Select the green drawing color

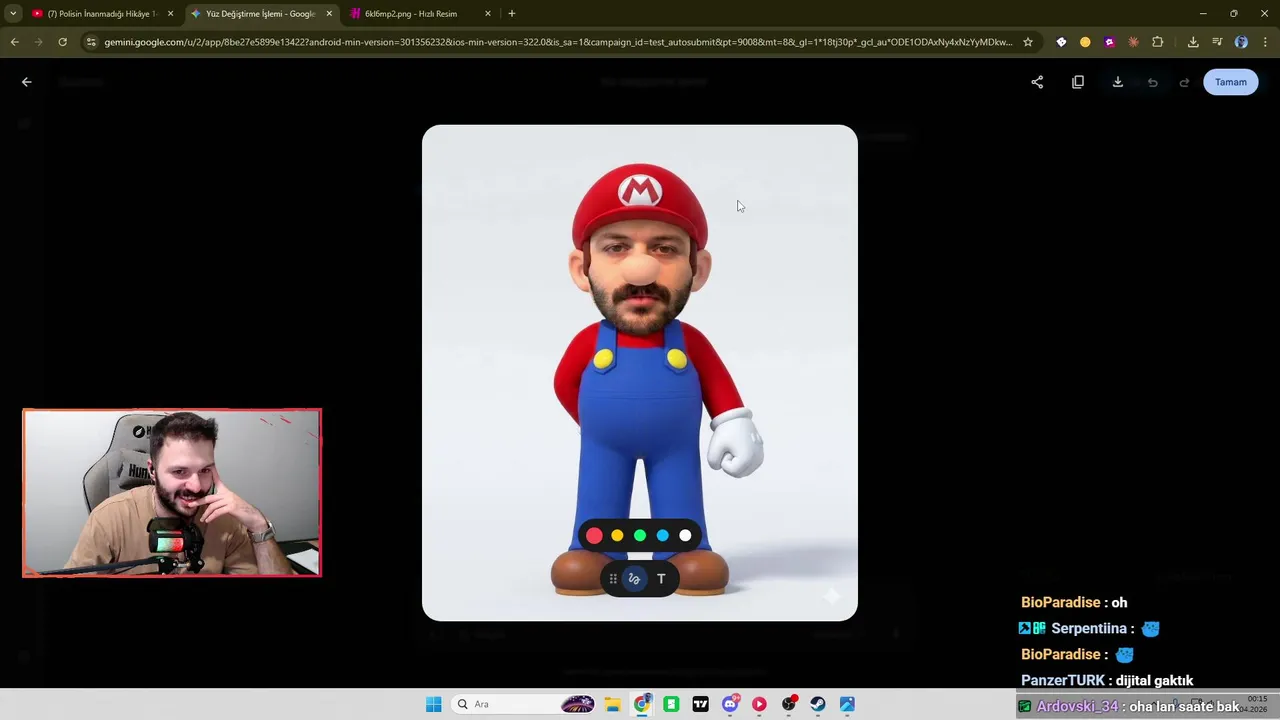640,536
